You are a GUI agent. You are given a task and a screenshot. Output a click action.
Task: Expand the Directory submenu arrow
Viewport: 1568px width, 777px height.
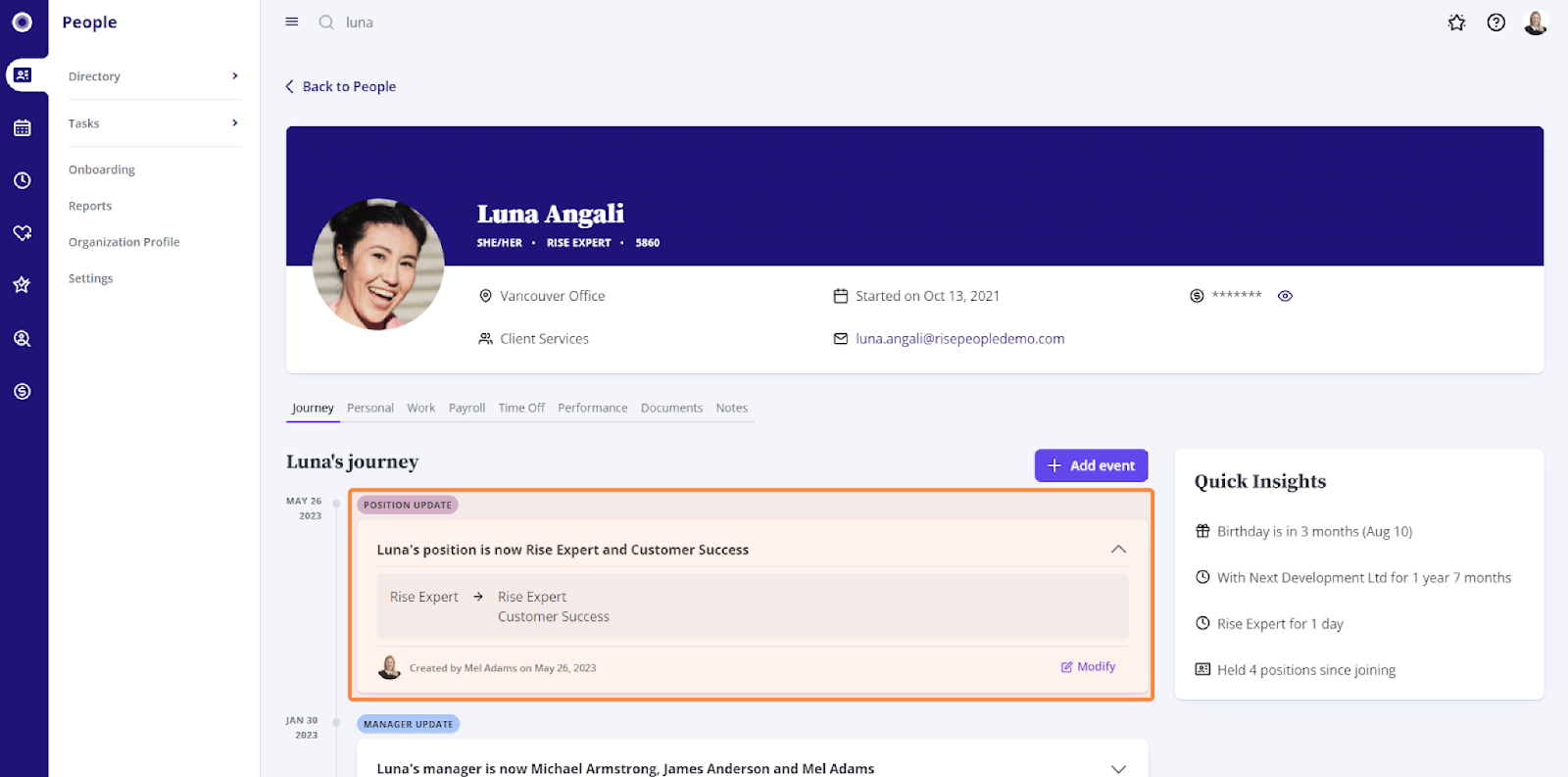tap(235, 75)
